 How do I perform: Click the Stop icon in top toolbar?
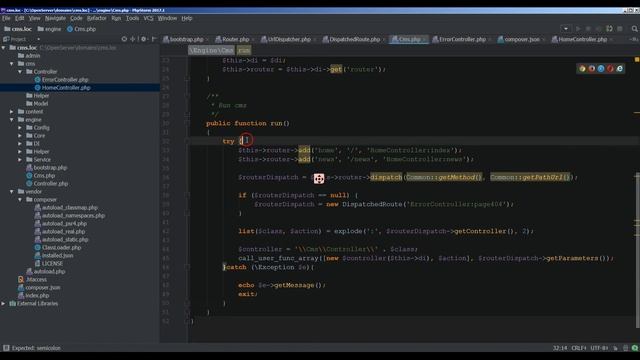click(x=620, y=29)
